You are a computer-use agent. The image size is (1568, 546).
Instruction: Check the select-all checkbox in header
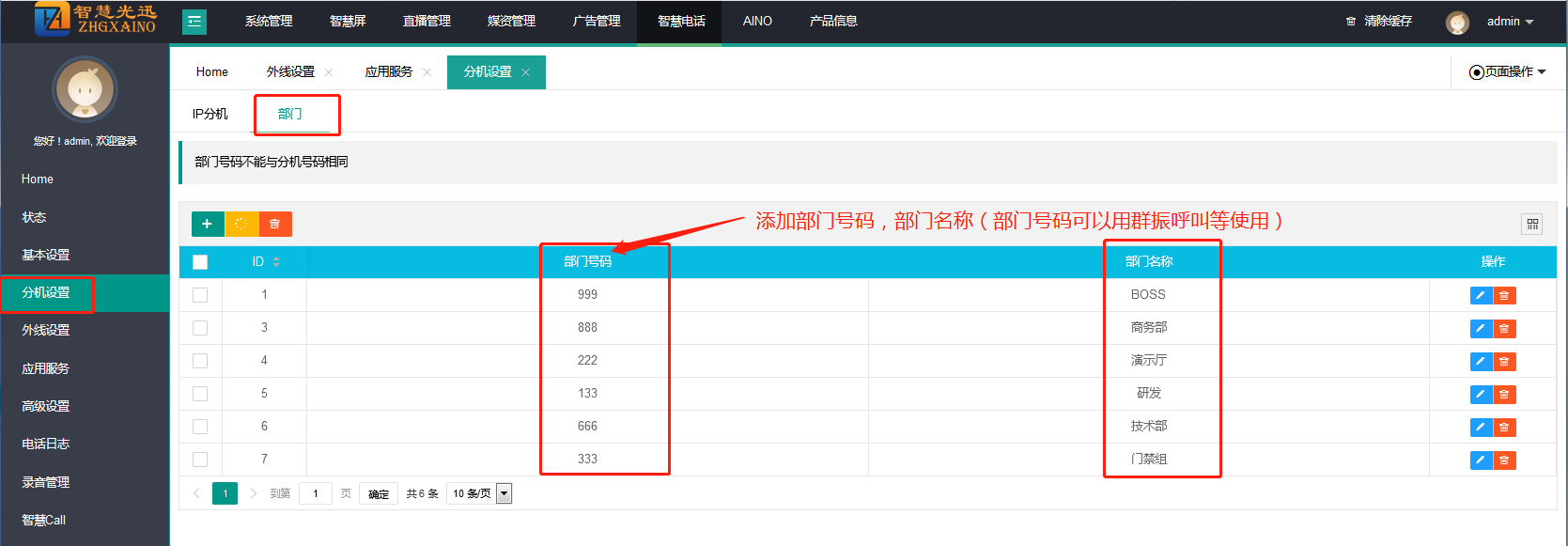pos(200,262)
